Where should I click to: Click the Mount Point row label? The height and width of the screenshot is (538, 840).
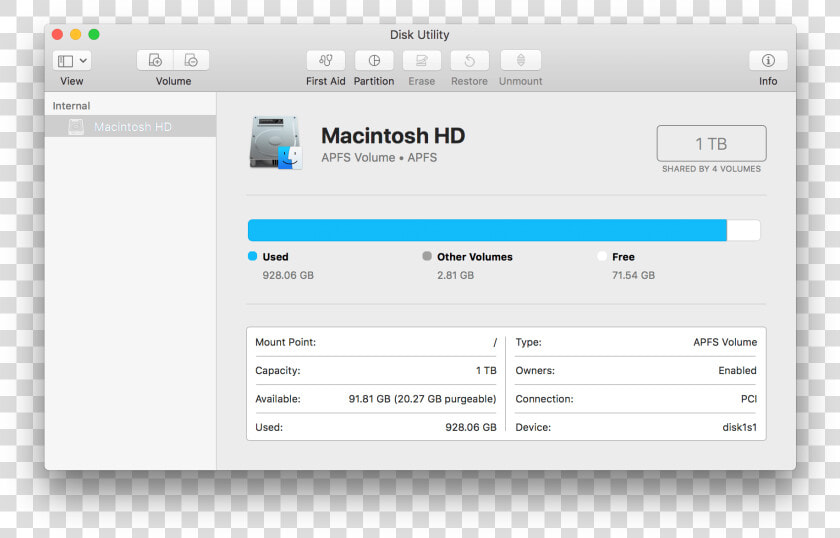[286, 342]
